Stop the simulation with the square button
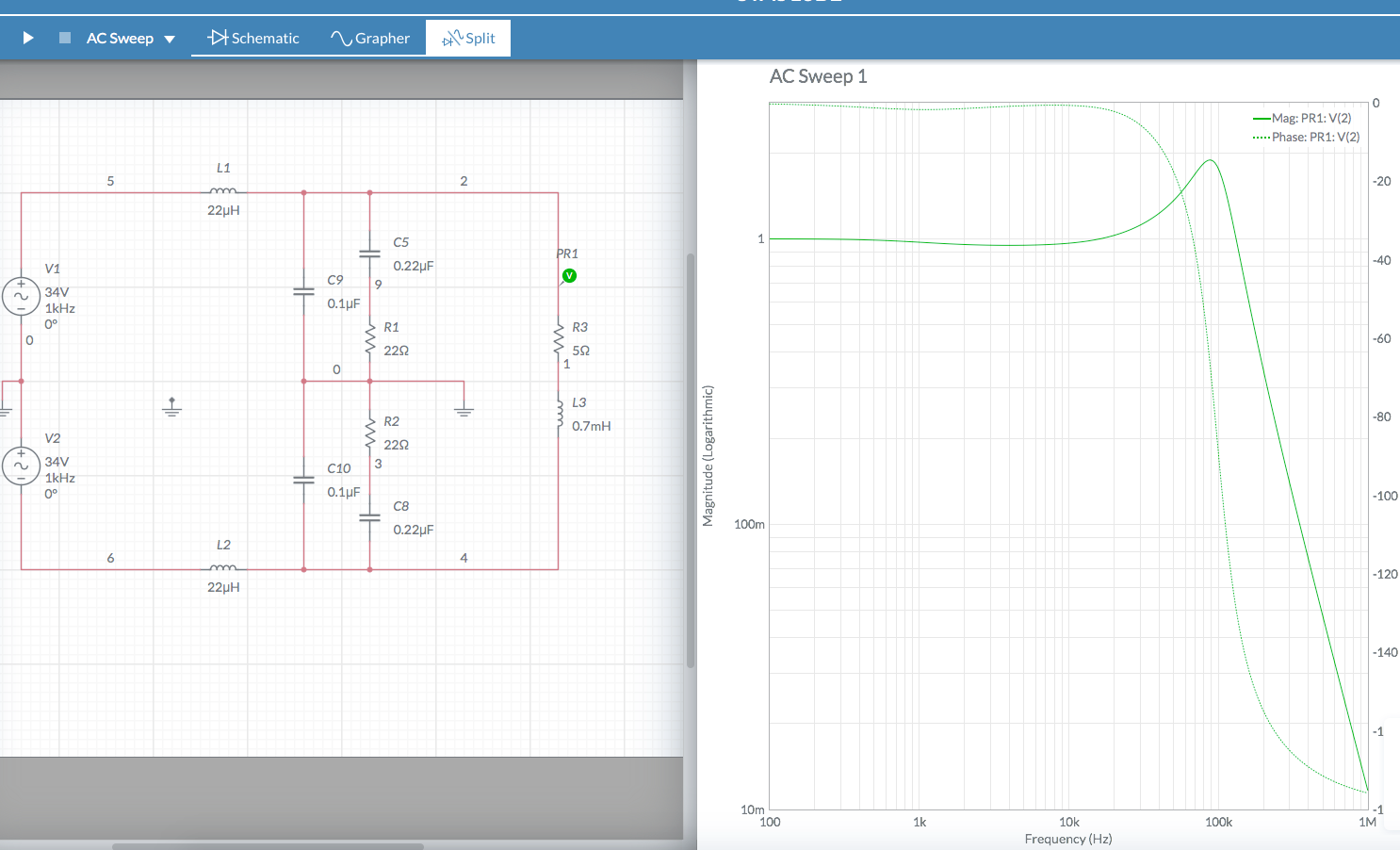The height and width of the screenshot is (850, 1400). pyautogui.click(x=65, y=38)
